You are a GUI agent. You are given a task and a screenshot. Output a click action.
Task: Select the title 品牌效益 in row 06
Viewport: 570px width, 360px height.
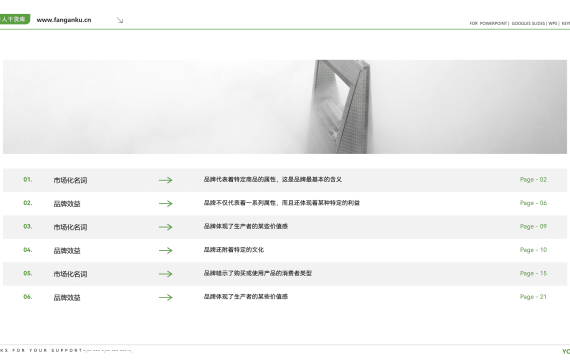[x=67, y=297]
